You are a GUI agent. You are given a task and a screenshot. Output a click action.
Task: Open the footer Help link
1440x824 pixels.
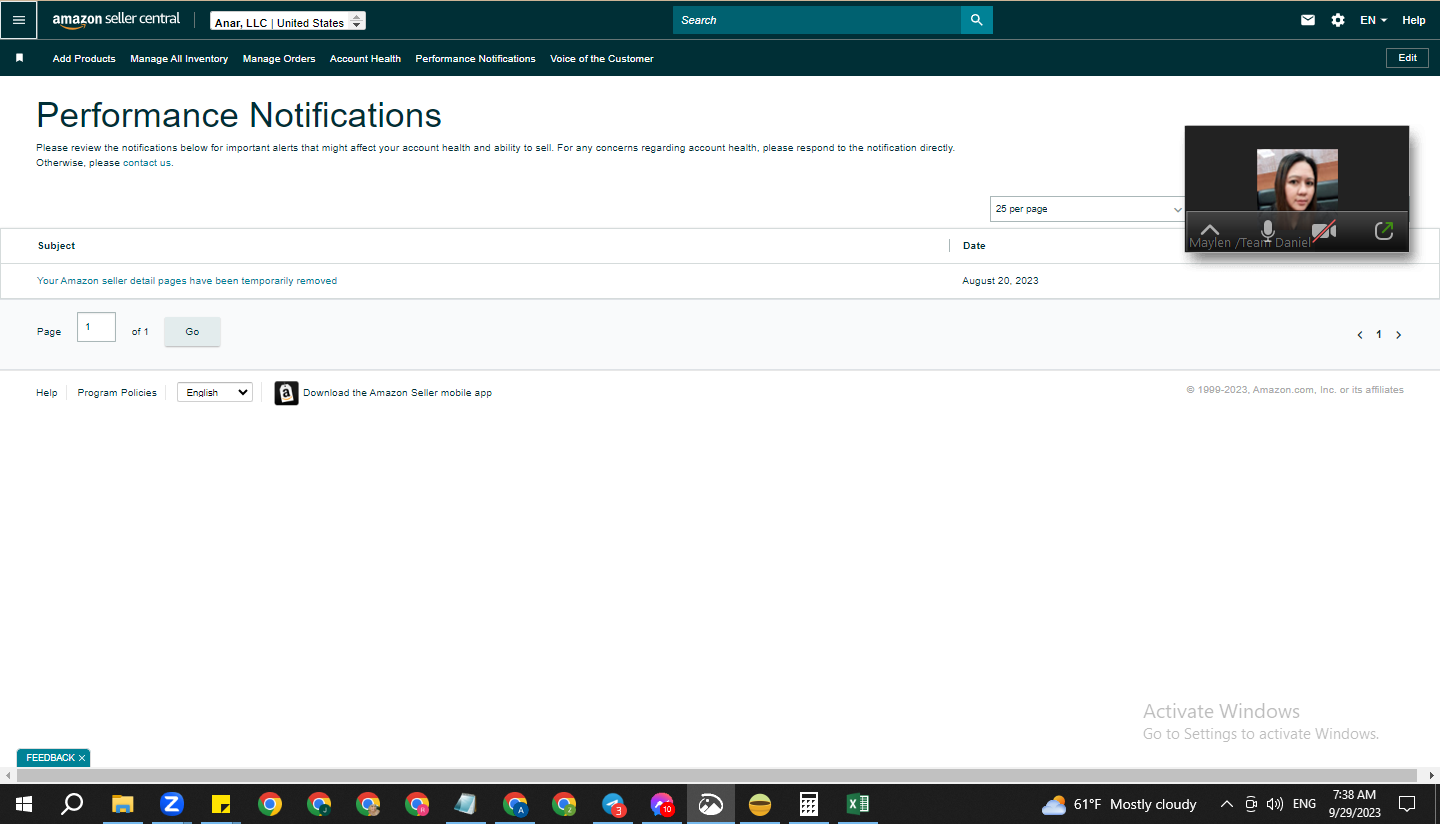[x=47, y=393]
